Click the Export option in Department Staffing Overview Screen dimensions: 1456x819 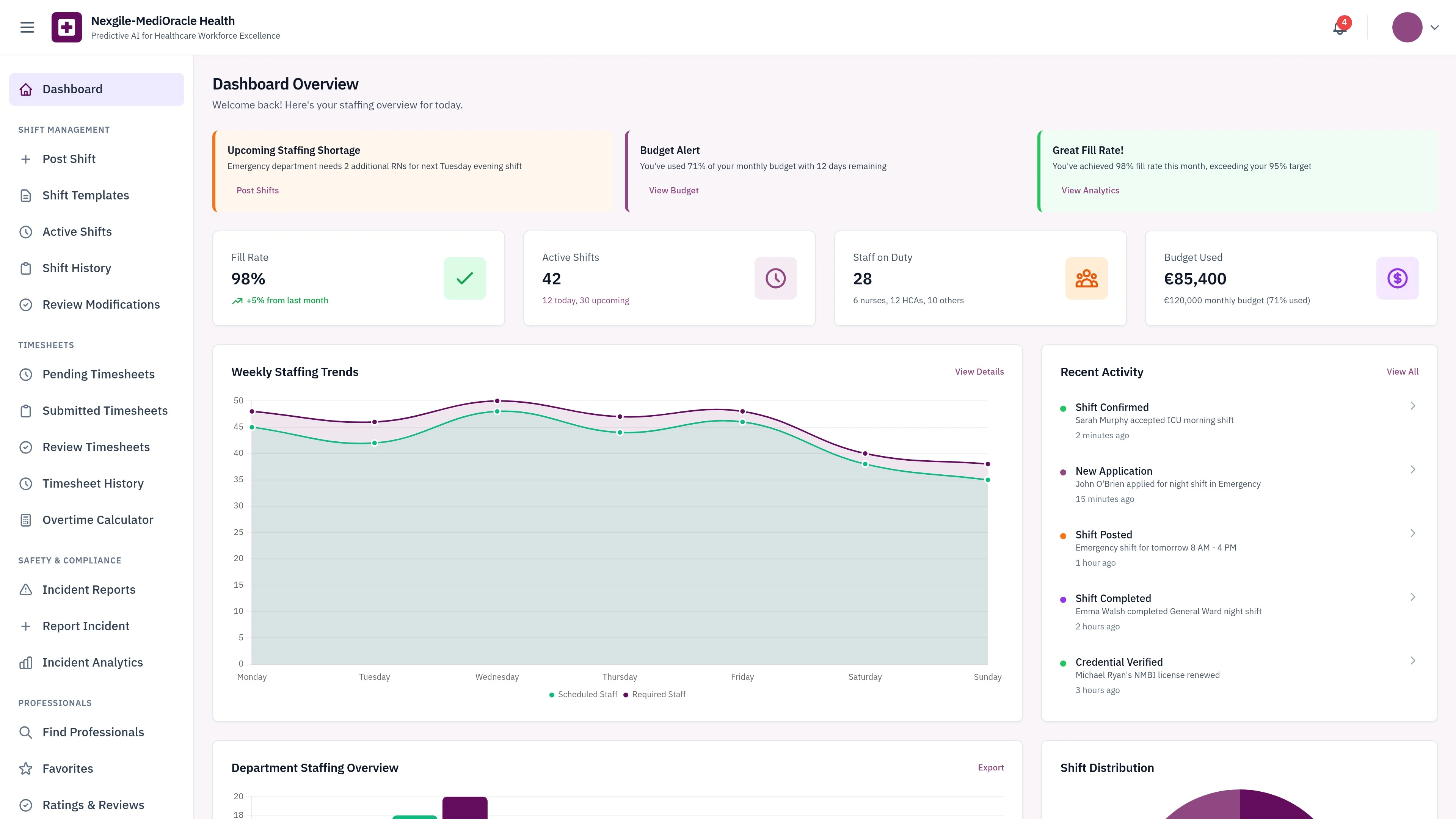pos(991,767)
